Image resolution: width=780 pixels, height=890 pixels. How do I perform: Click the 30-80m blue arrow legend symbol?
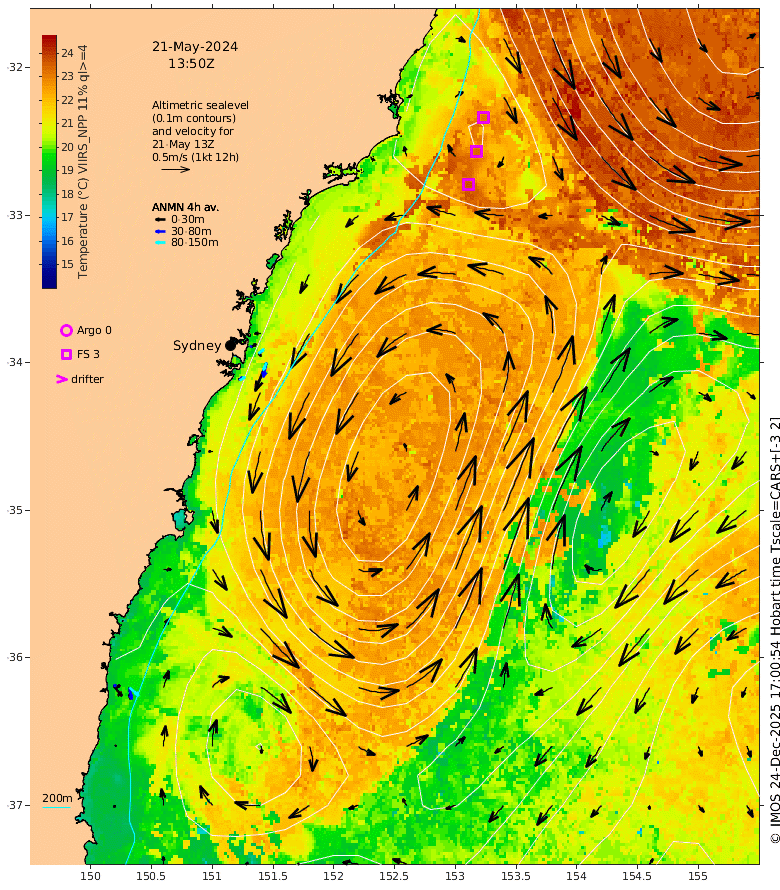[161, 231]
